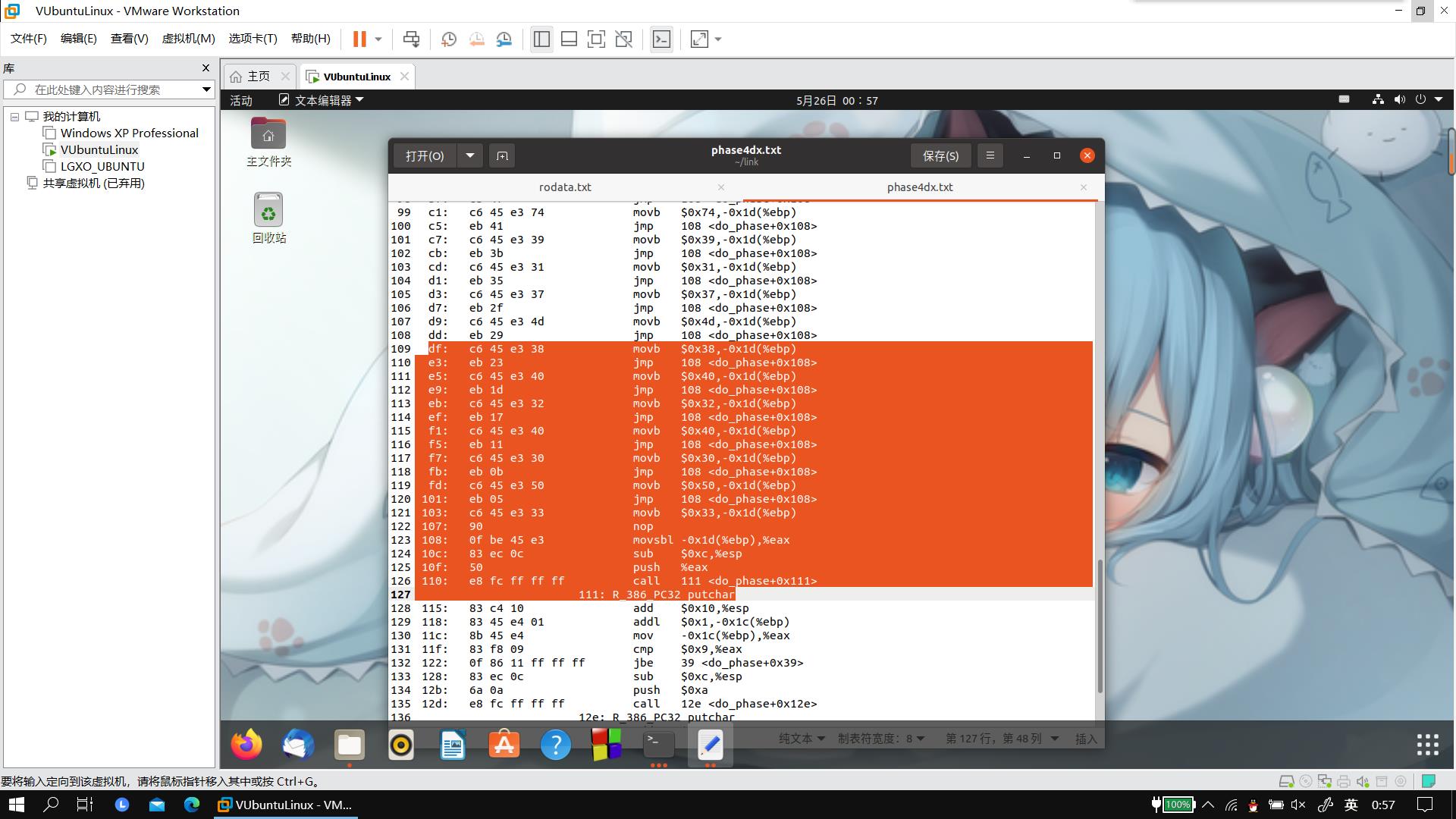Click the 打开(O) button in gedit
Image resolution: width=1456 pixels, height=819 pixels.
pos(425,155)
